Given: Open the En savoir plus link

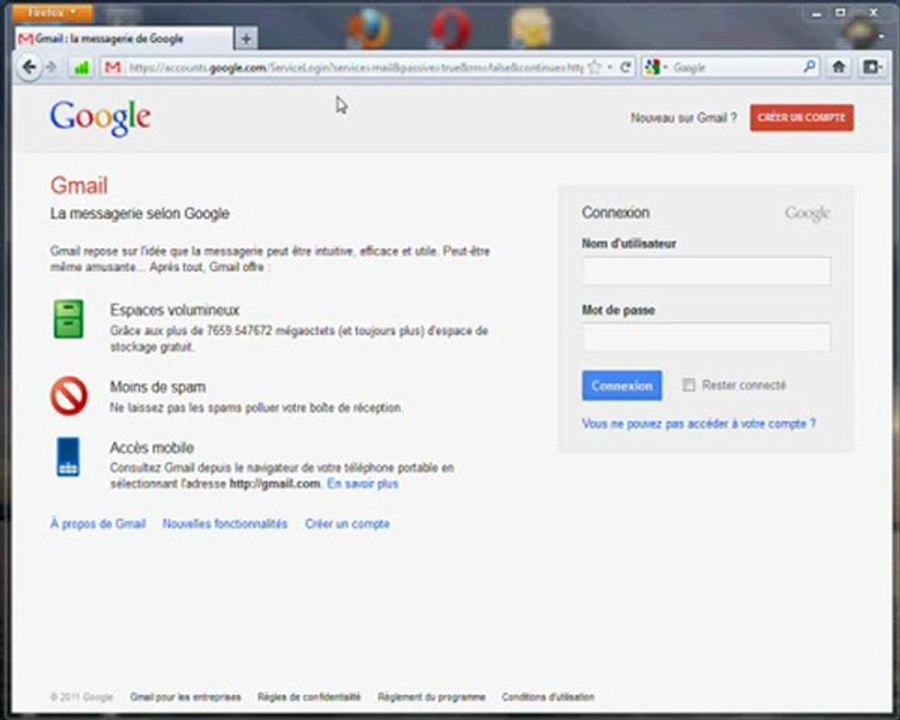Looking at the screenshot, I should [362, 483].
